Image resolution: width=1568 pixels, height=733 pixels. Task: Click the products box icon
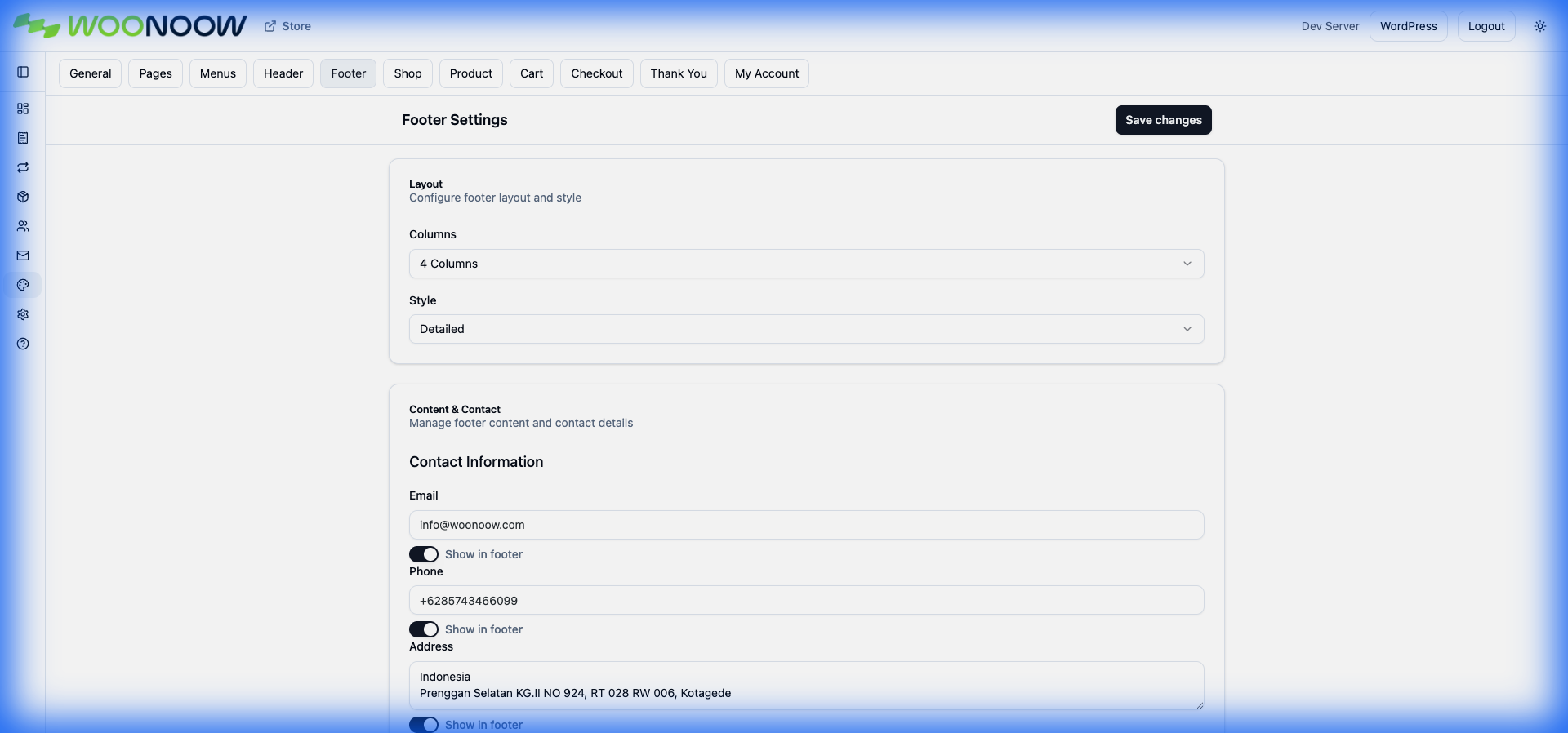(x=23, y=197)
